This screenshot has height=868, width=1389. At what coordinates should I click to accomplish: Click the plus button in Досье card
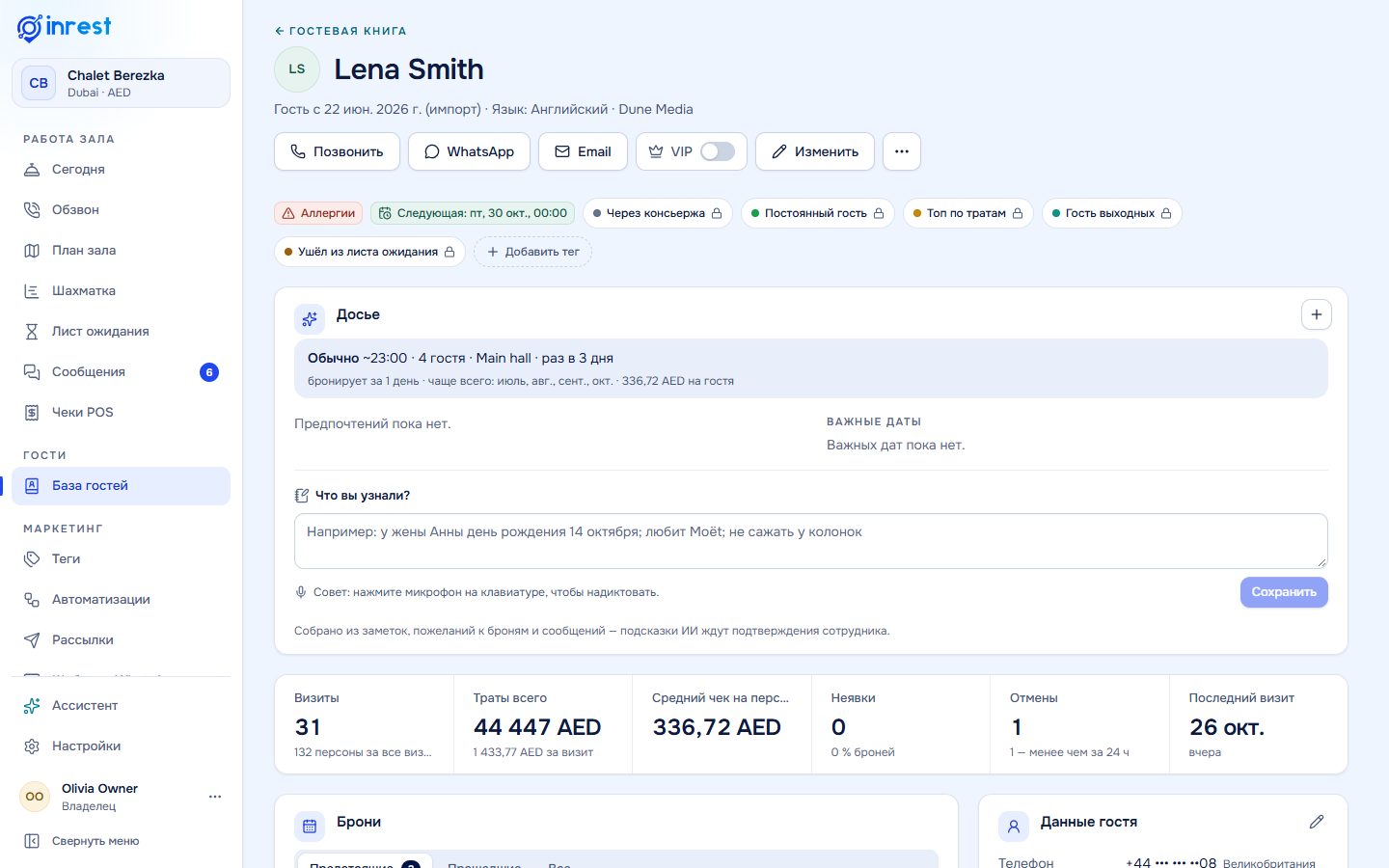pos(1317,314)
